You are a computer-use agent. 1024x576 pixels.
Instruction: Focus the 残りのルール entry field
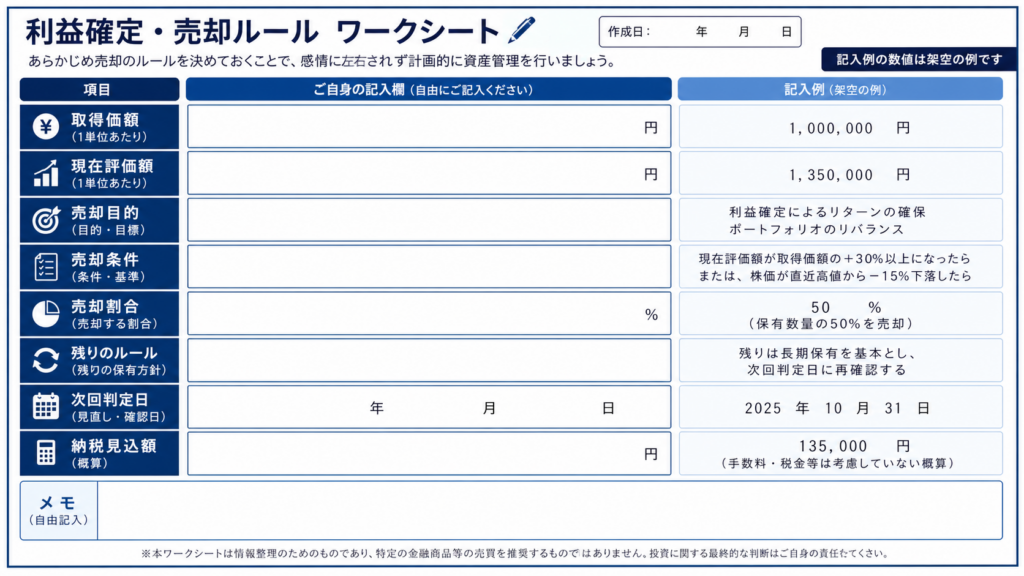[x=429, y=360]
